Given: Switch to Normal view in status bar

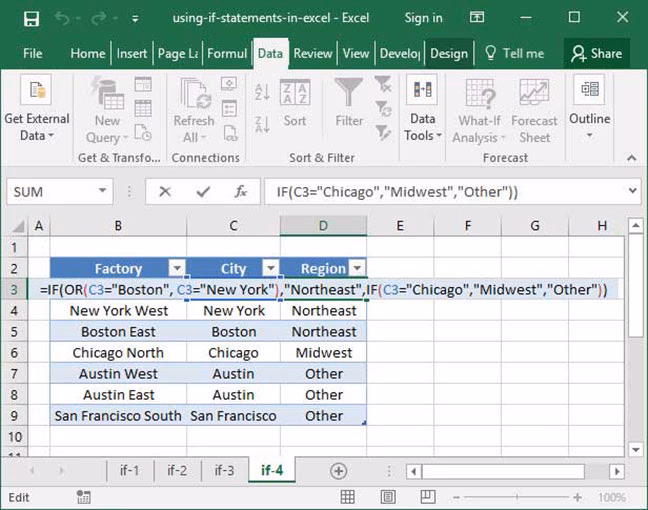Looking at the screenshot, I should tap(347, 497).
